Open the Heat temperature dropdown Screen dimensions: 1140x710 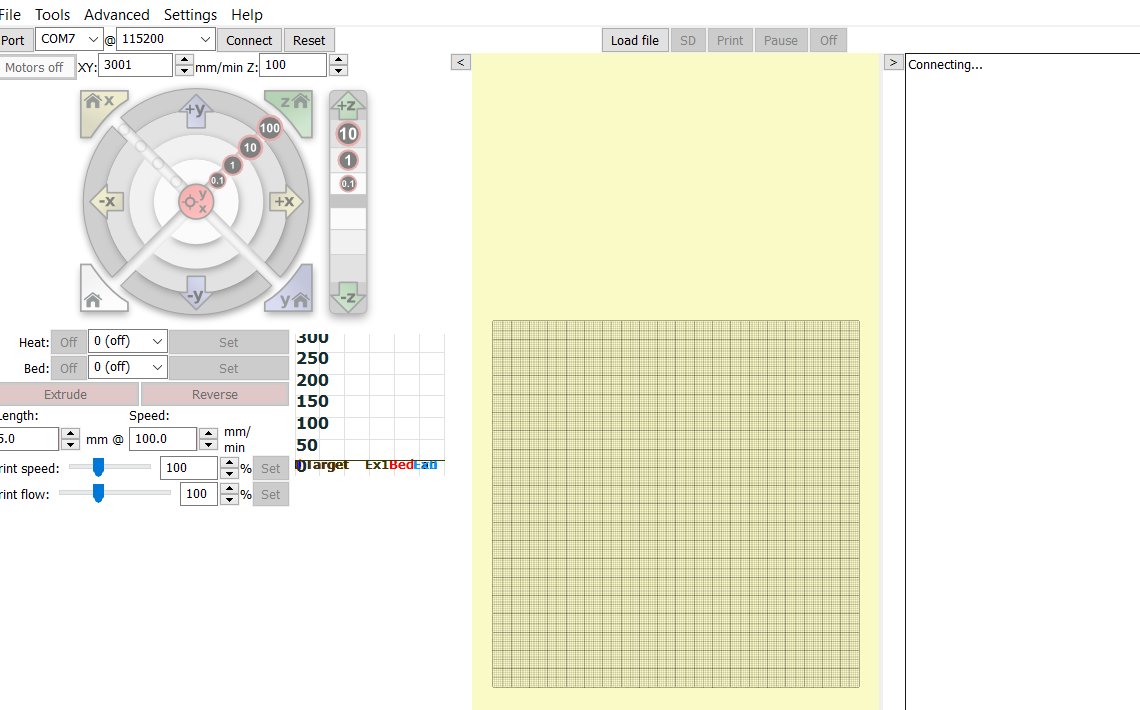128,341
